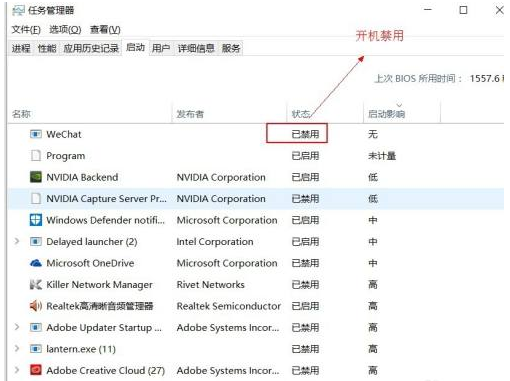Viewport: 510px width, 381px height.
Task: Click Program's 未计量 impact cell
Action: [382, 156]
